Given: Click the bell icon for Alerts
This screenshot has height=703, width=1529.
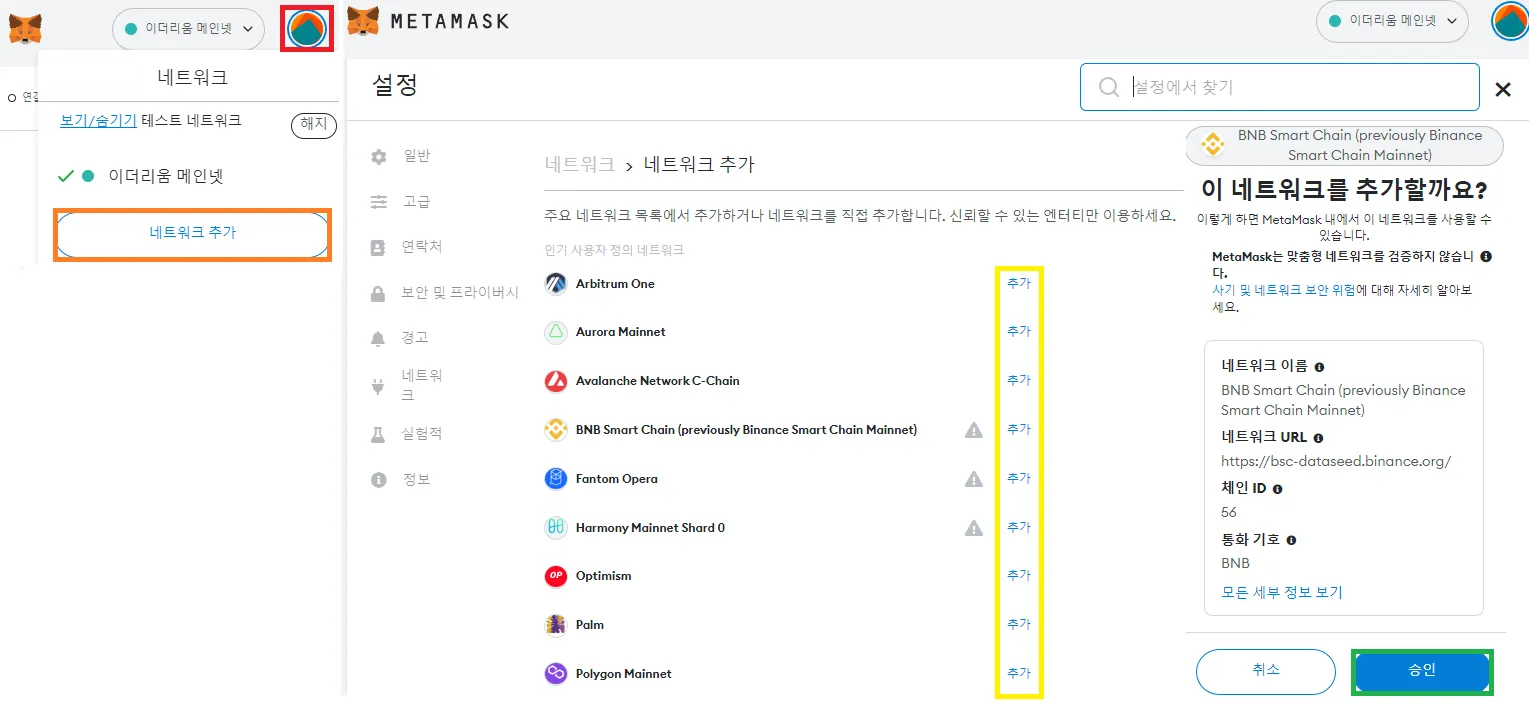Looking at the screenshot, I should pos(378,339).
